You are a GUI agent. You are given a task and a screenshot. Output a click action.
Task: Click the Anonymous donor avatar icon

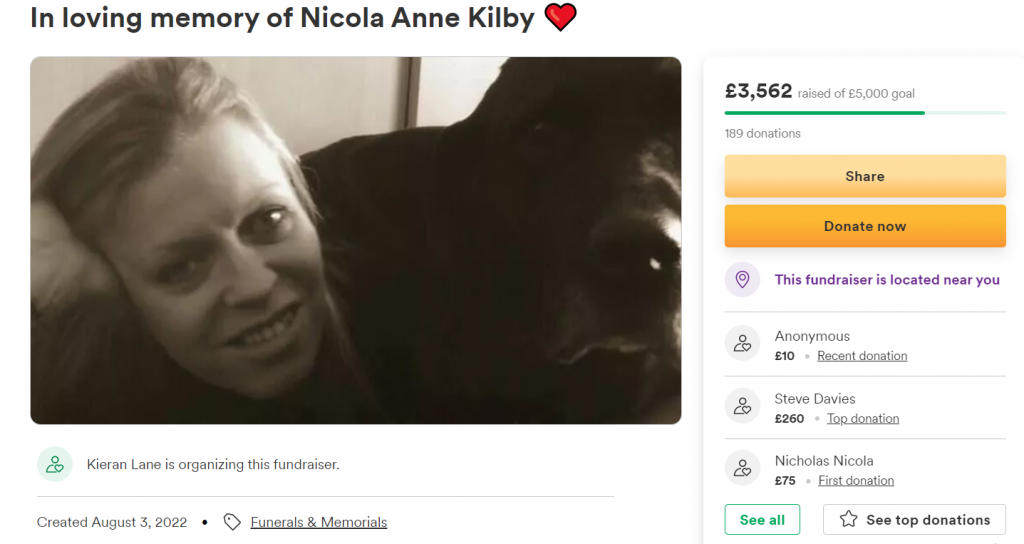pyautogui.click(x=742, y=345)
